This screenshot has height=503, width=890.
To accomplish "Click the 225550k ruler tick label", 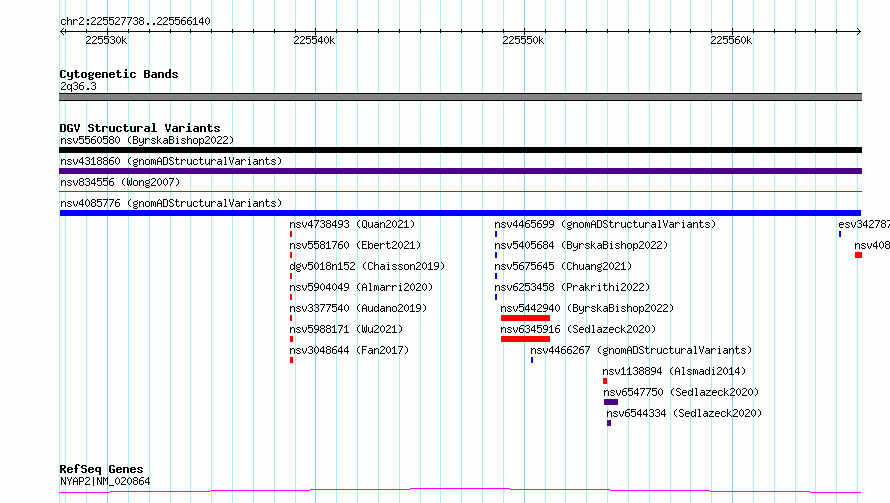I will (x=523, y=40).
